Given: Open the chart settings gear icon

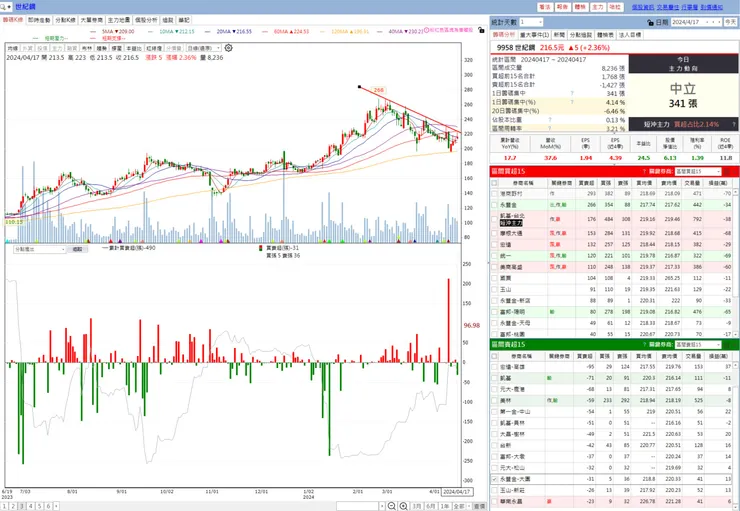Looking at the screenshot, I should (228, 48).
